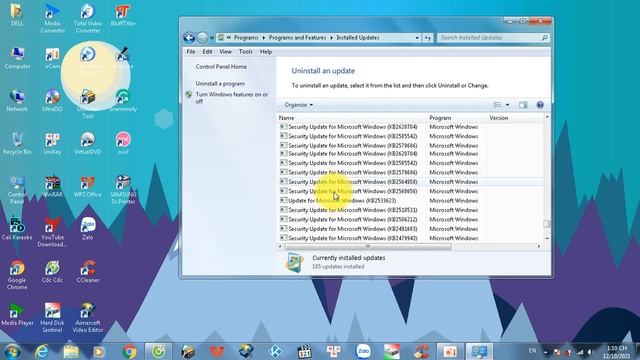640x360 pixels.
Task: Open the Help menu
Action: 266,52
